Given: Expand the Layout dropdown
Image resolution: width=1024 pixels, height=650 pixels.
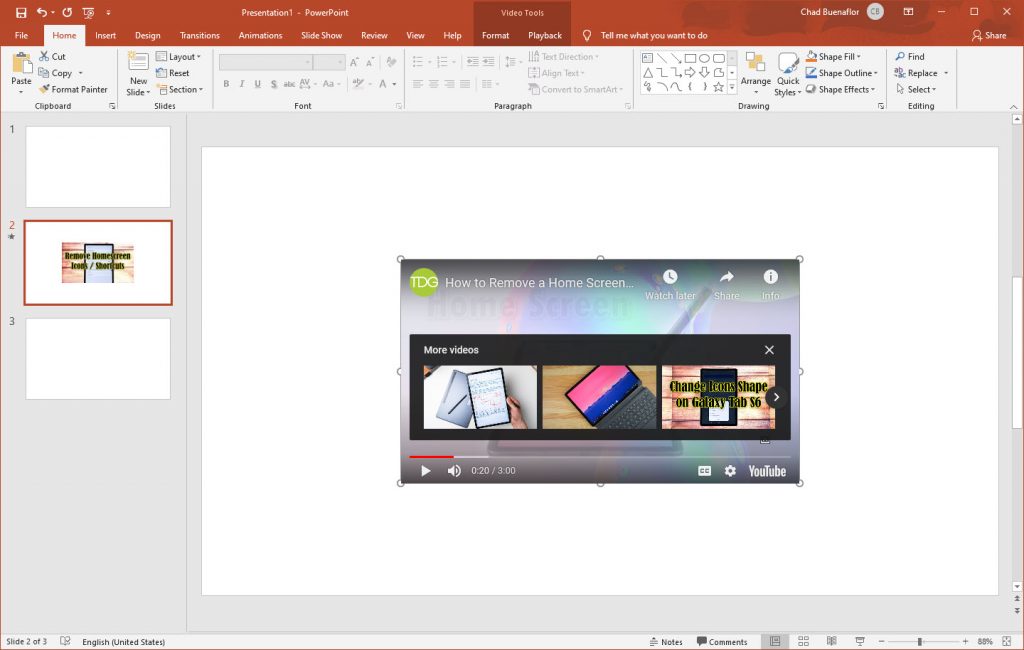Looking at the screenshot, I should click(x=178, y=56).
